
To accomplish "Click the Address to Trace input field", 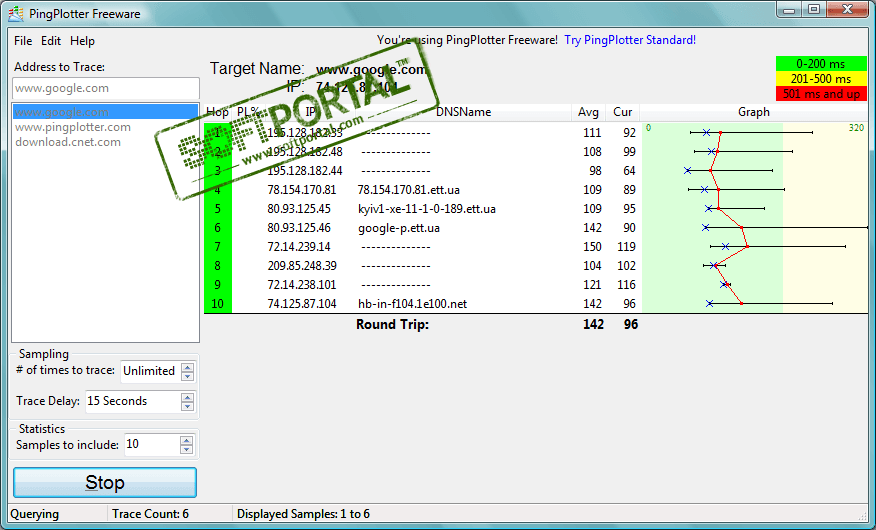I will click(106, 88).
